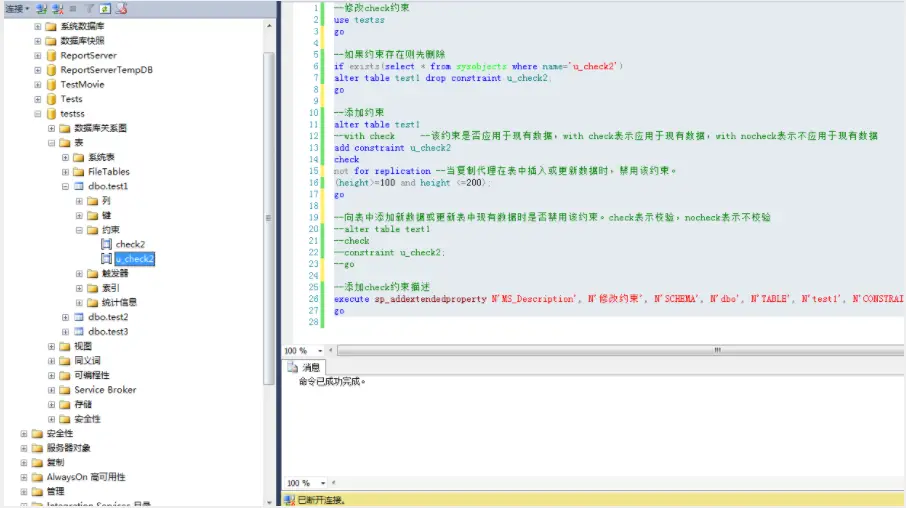Expand the Tests database

click(38, 99)
